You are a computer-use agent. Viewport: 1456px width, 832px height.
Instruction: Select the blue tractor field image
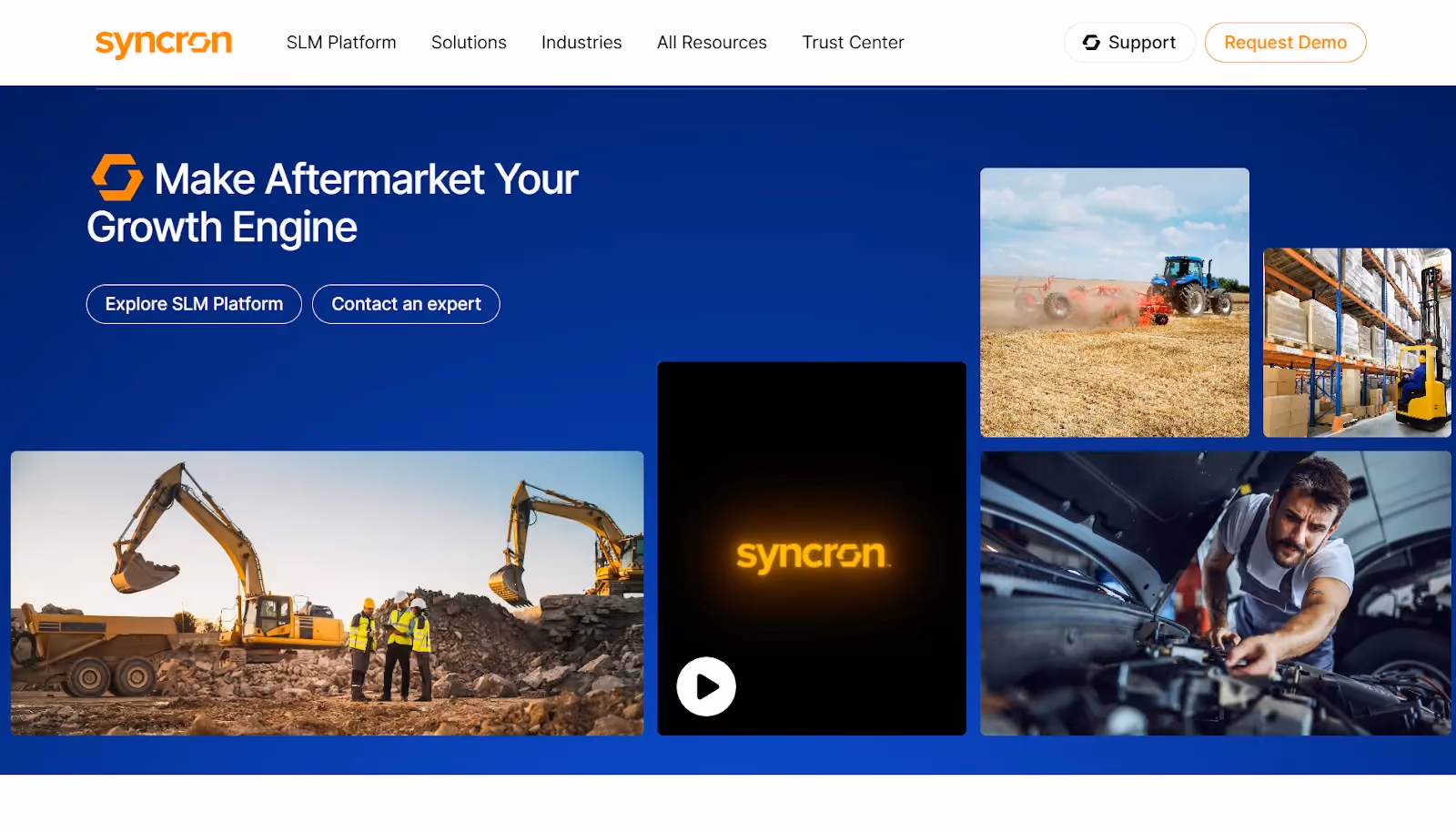[x=1115, y=302]
